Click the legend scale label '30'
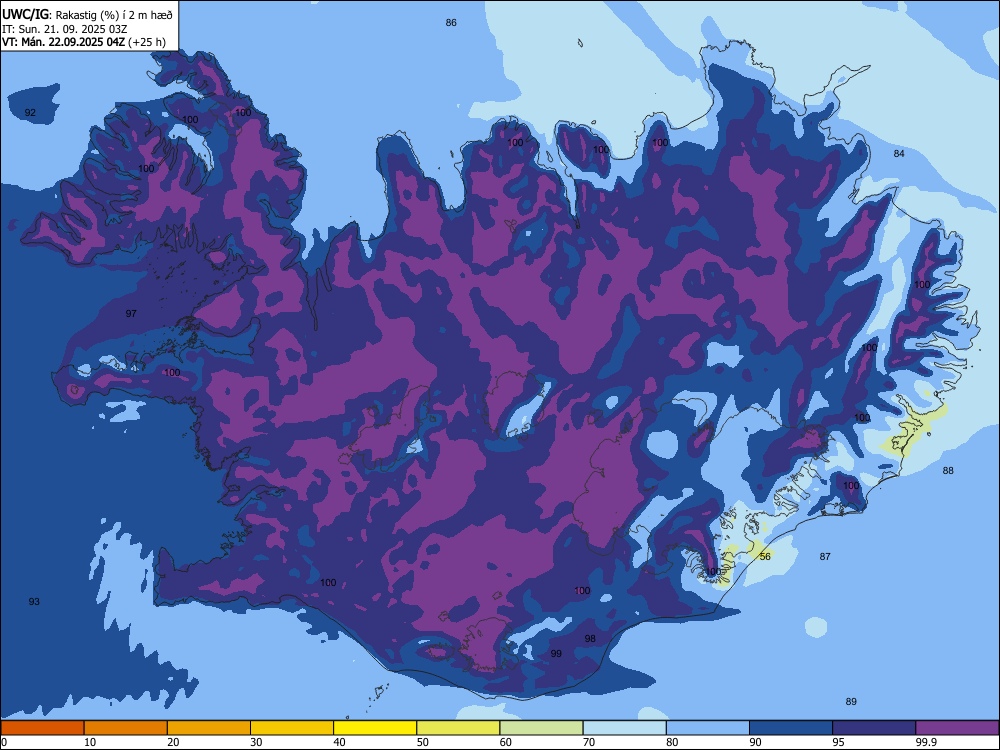 [x=256, y=742]
